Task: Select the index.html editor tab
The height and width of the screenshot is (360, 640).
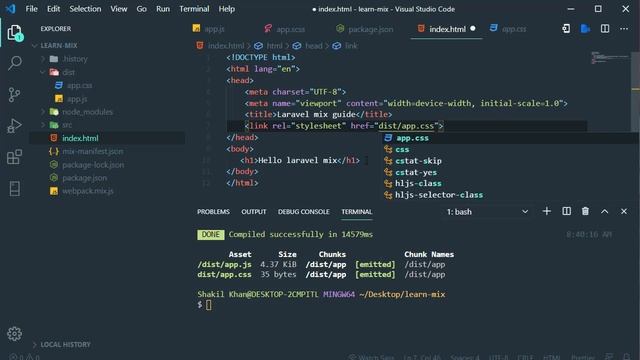Action: click(447, 29)
